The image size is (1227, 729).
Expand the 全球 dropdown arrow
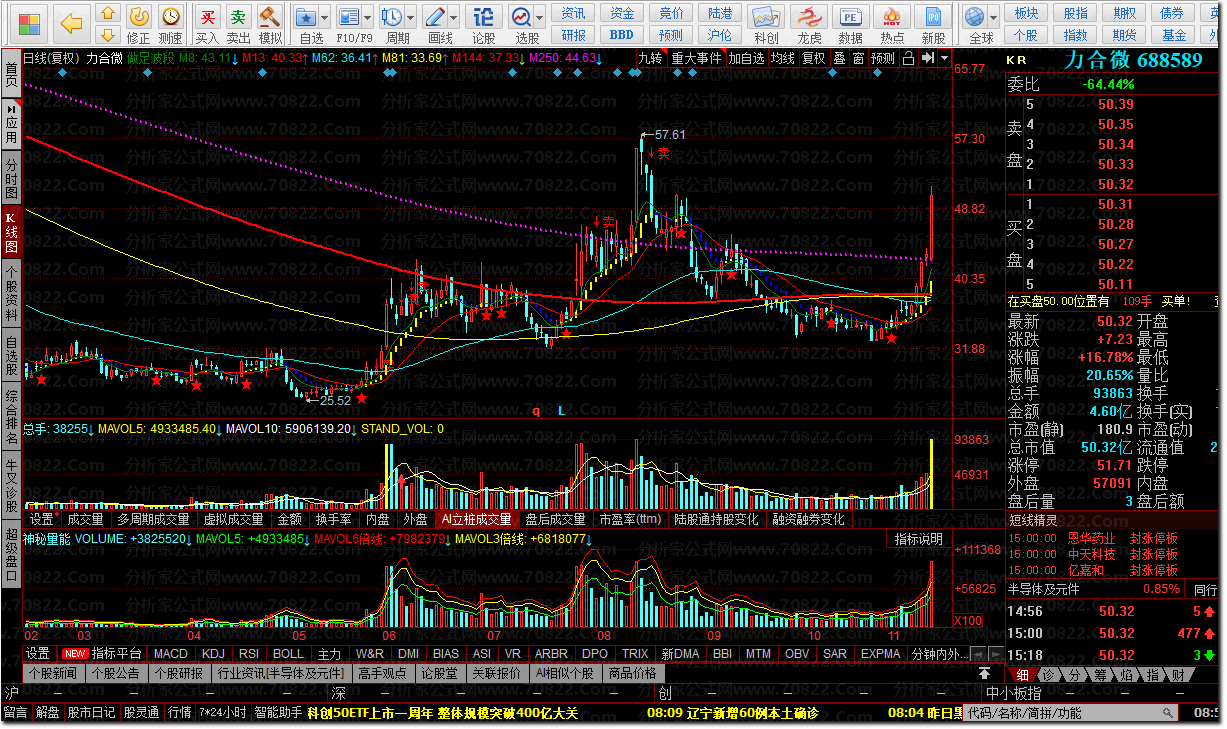click(992, 17)
